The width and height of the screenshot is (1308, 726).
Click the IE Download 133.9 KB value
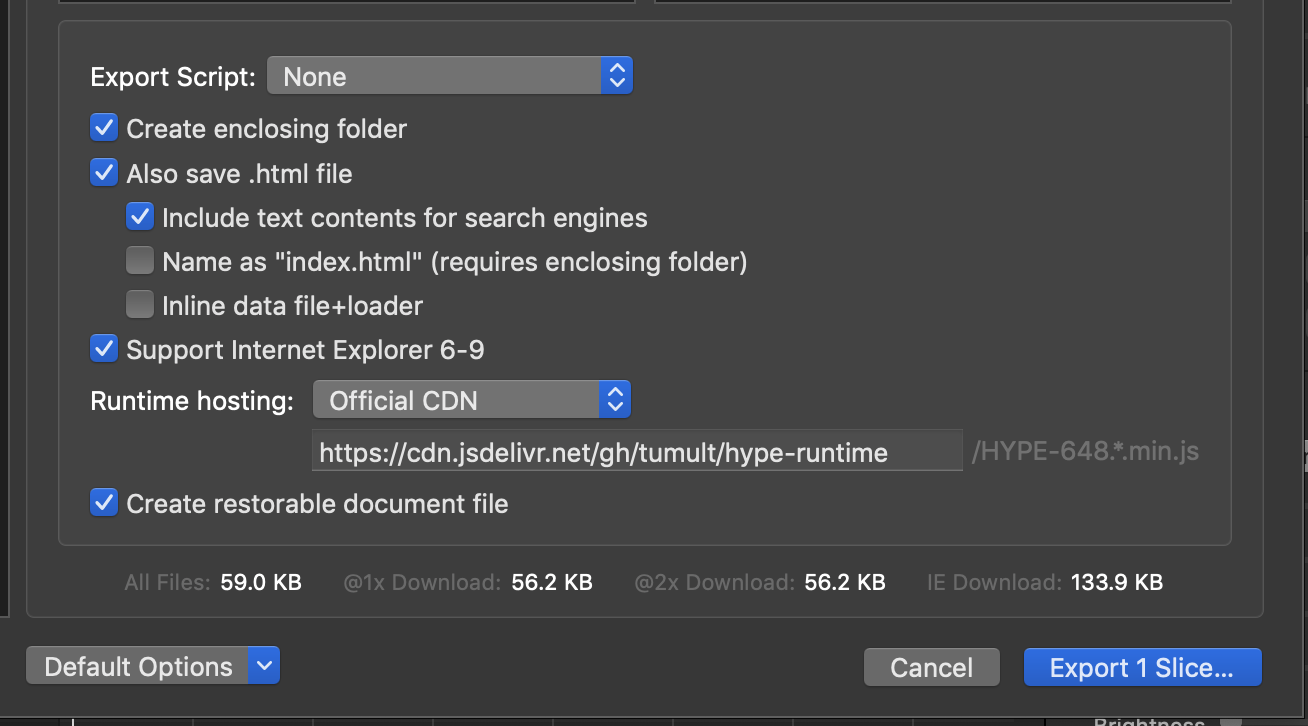tap(1116, 582)
